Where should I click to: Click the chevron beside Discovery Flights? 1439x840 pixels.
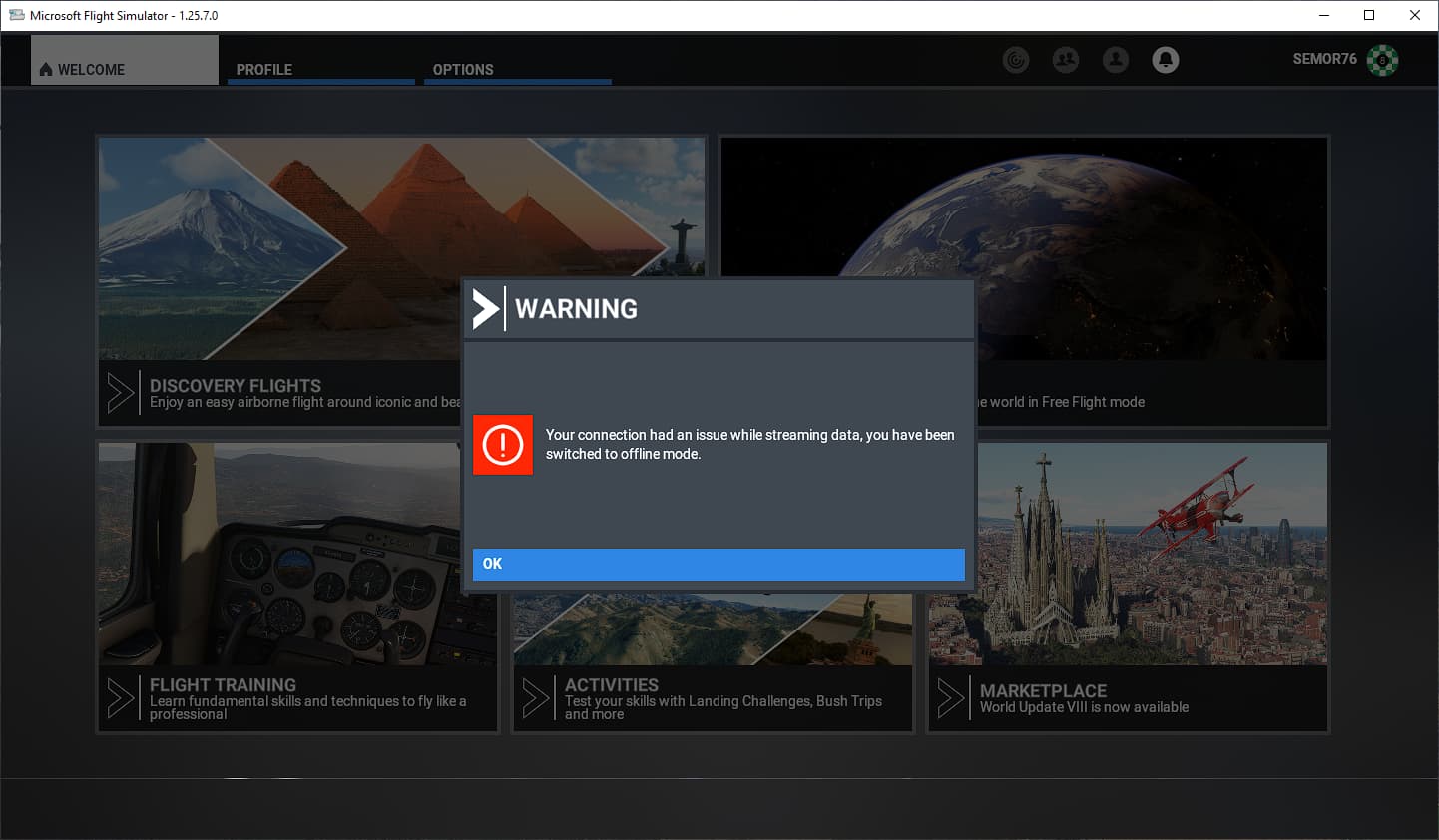(121, 393)
